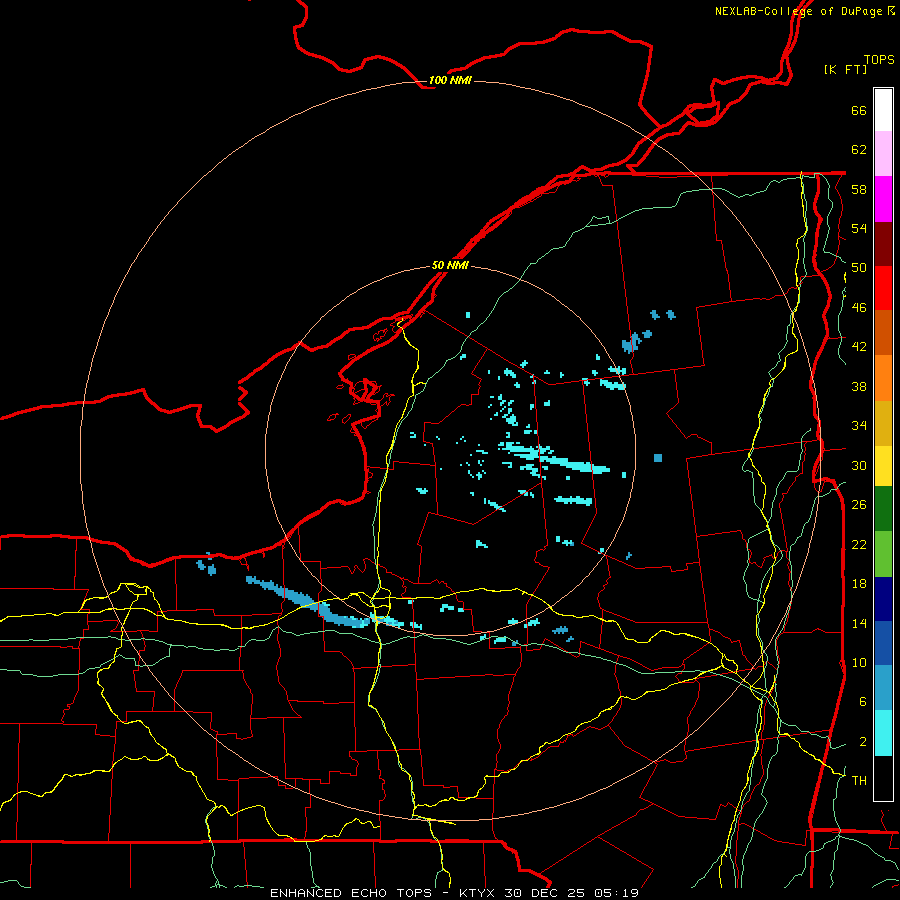900x900 pixels.
Task: Click the KTYX radar site identifier
Action: (478, 893)
